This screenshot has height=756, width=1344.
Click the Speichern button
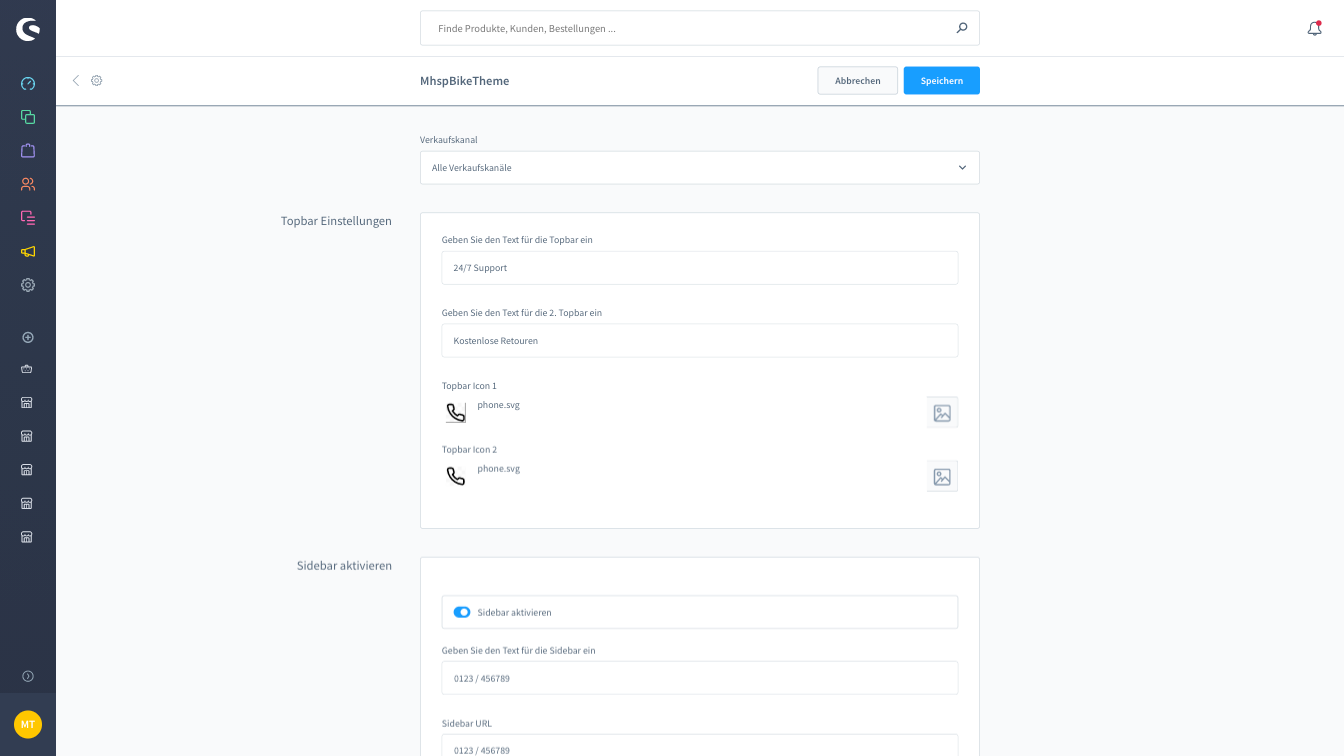click(941, 80)
